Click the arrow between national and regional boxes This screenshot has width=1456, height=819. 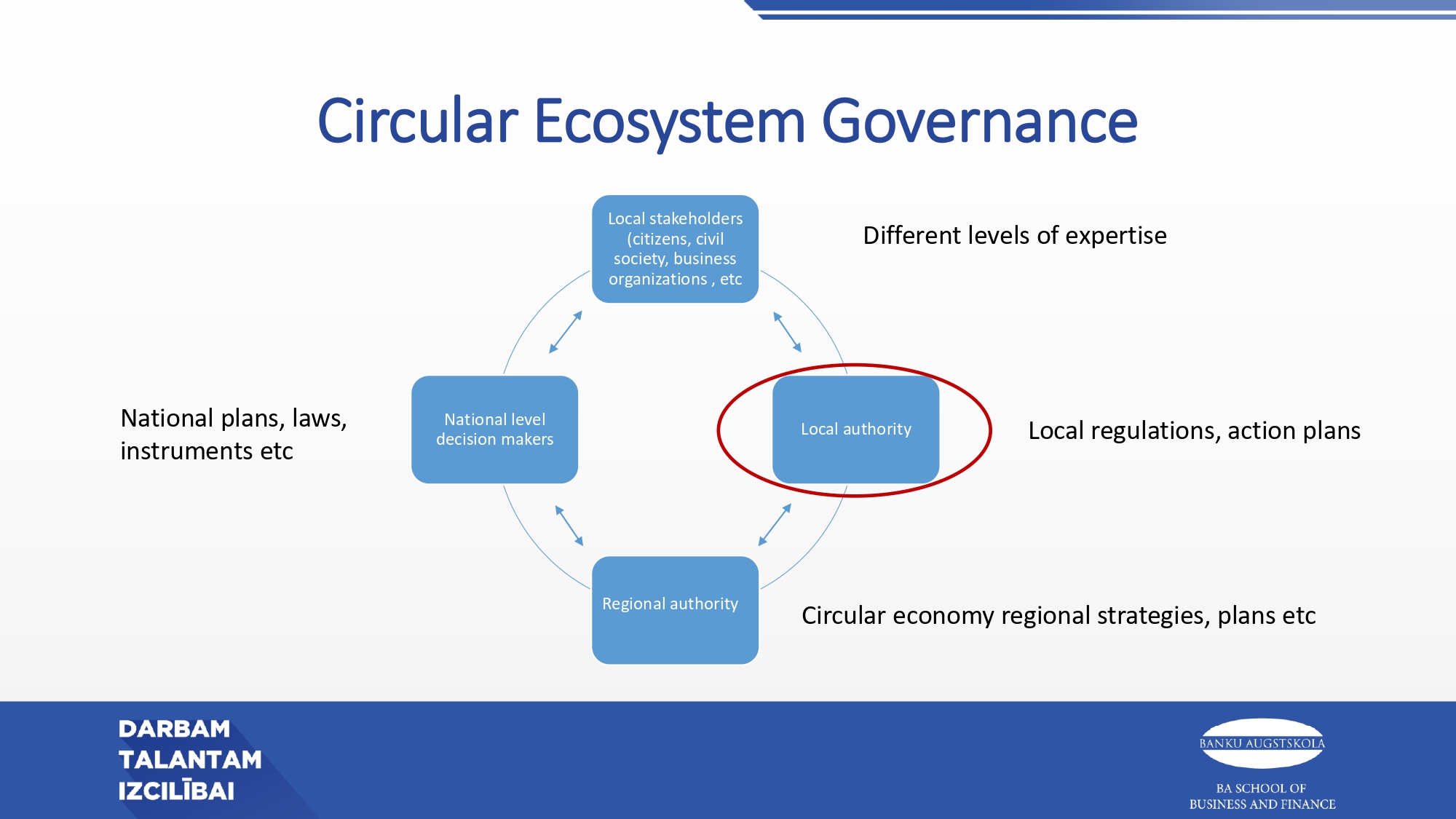pyautogui.click(x=569, y=526)
